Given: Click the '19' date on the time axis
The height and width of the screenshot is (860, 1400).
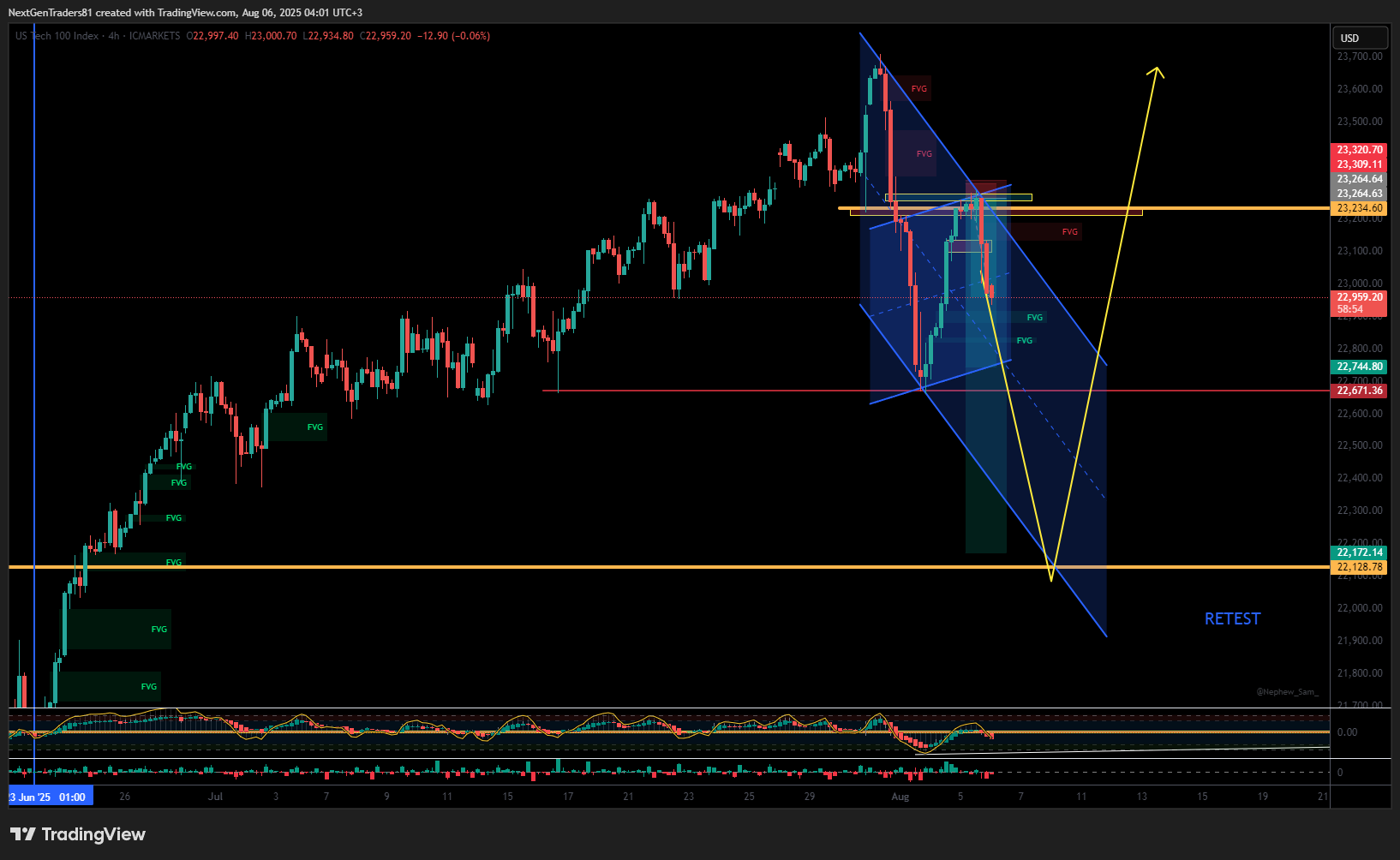Looking at the screenshot, I should pyautogui.click(x=1263, y=797).
